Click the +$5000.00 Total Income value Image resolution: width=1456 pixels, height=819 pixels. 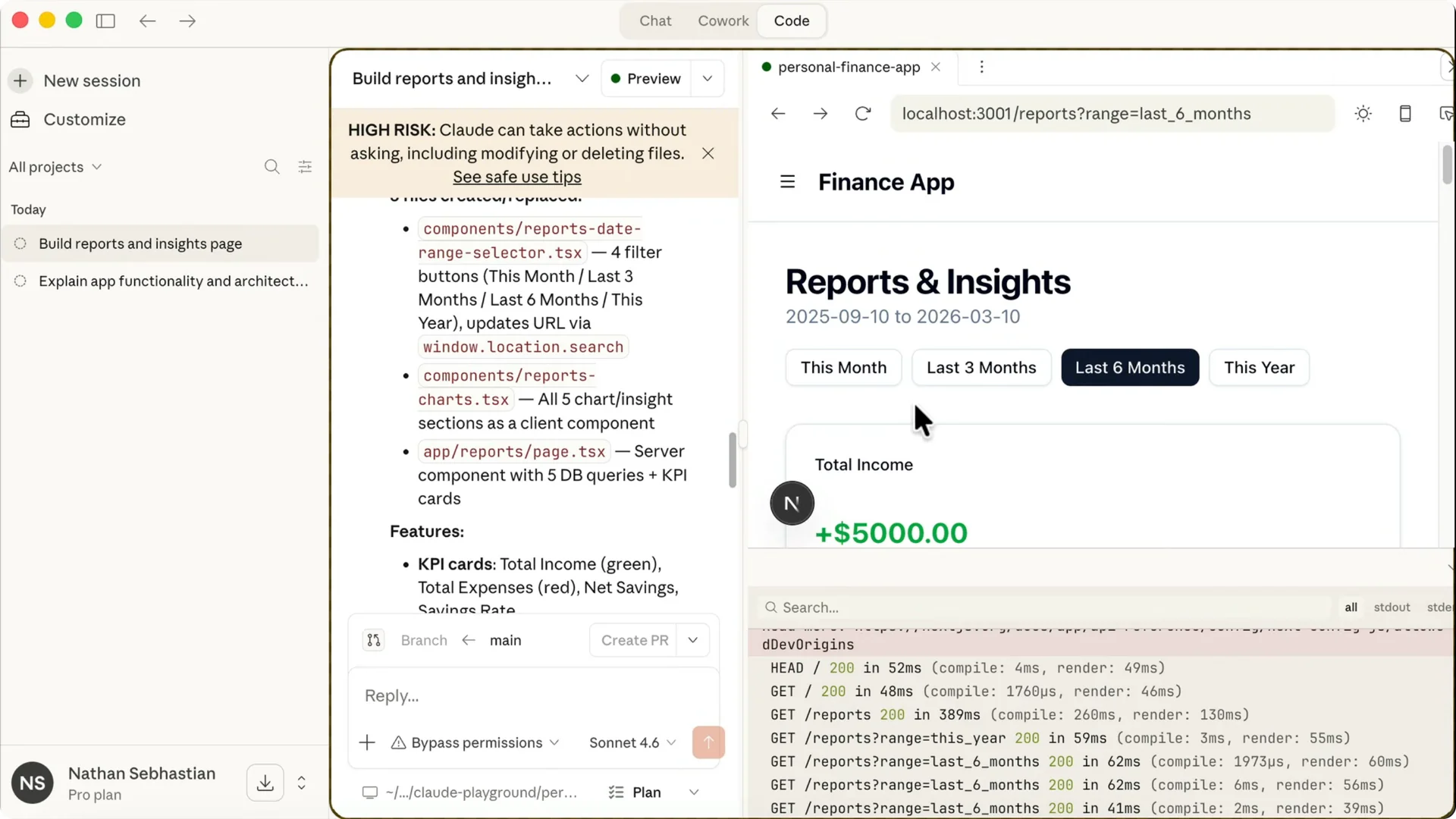coord(891,533)
